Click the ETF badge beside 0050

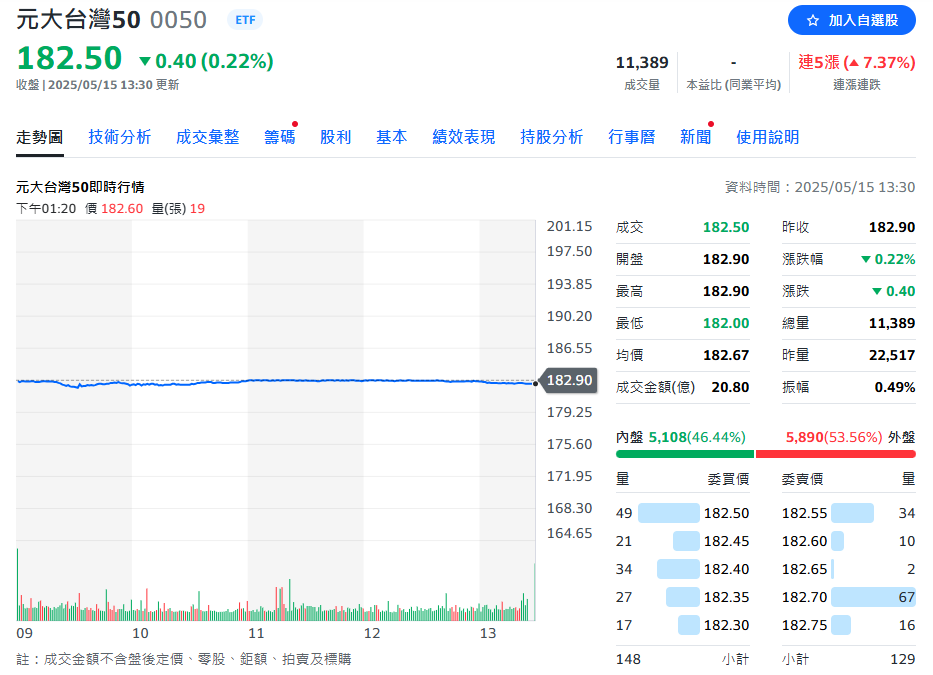(245, 20)
